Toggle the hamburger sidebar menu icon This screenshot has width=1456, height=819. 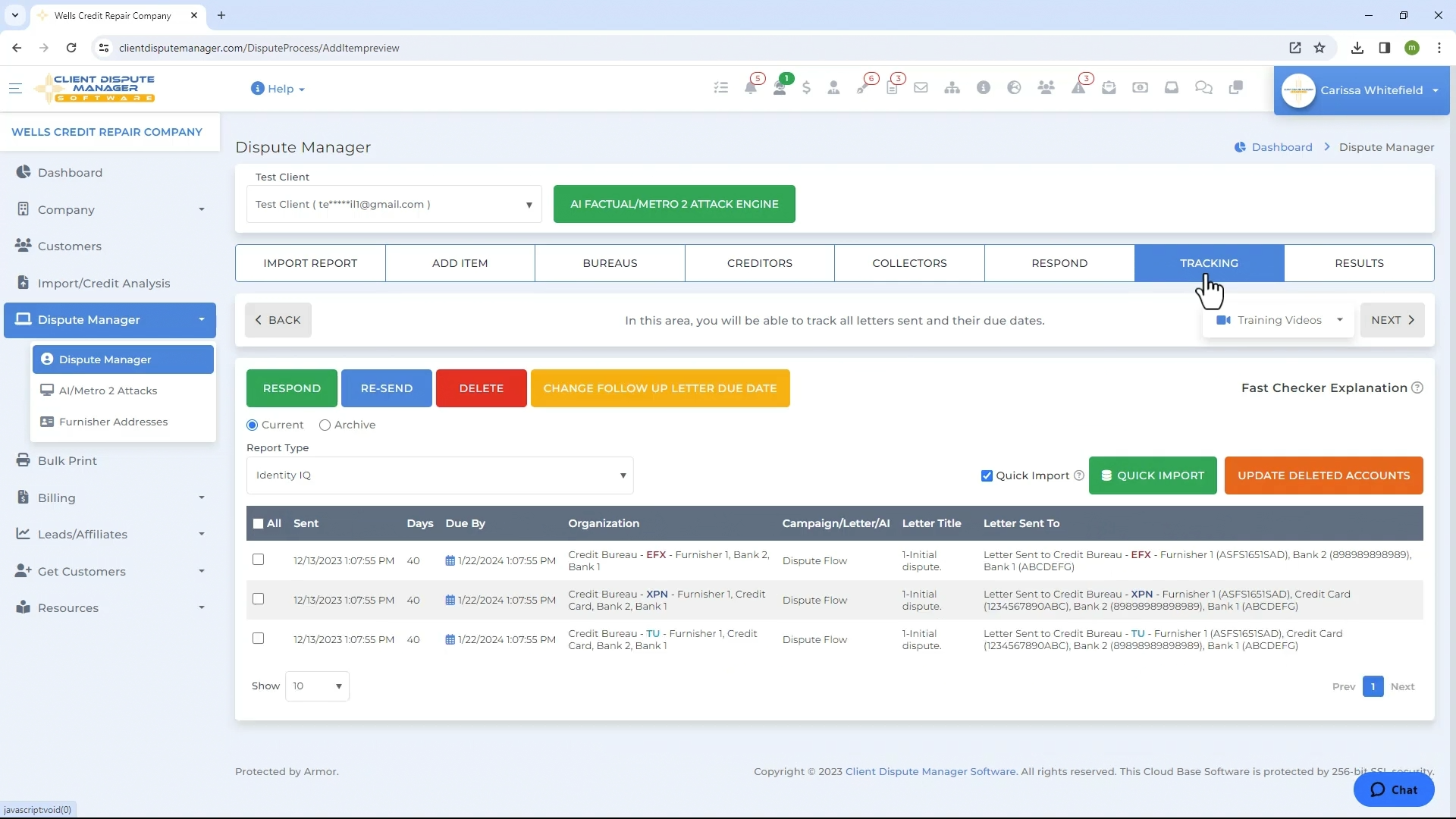[15, 89]
